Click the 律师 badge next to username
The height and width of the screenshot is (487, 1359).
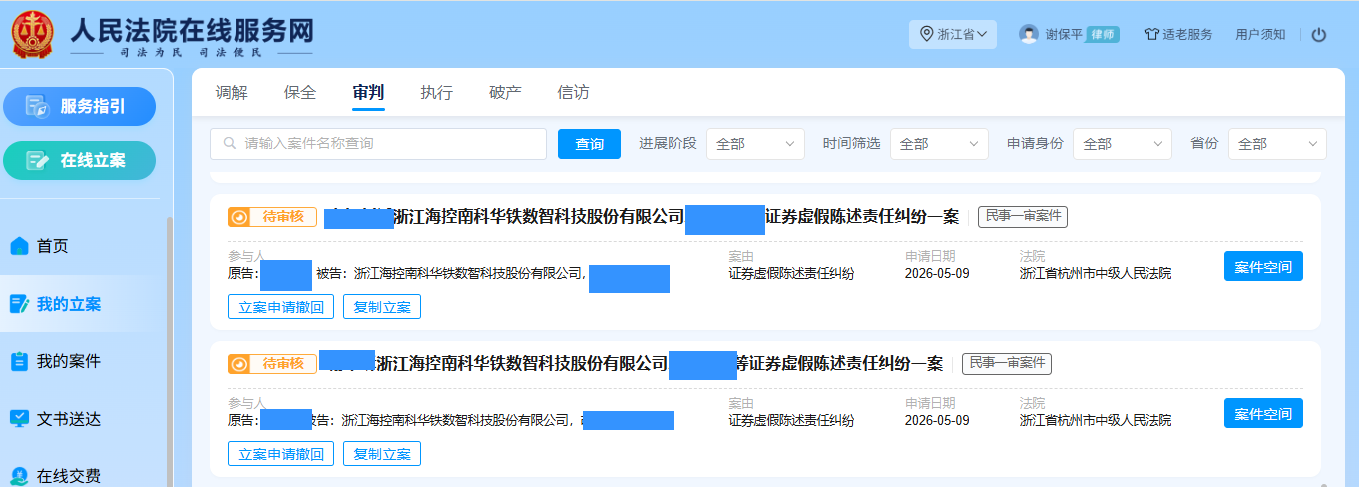pos(1102,34)
